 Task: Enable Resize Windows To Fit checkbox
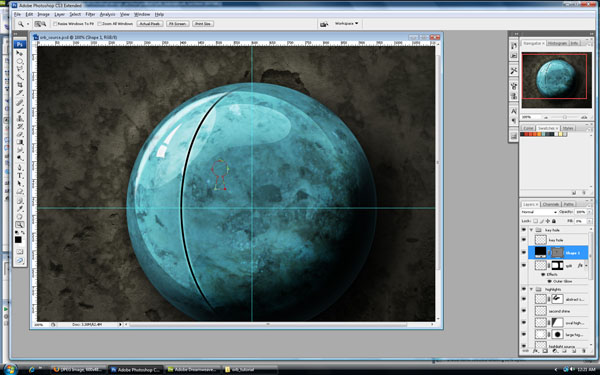pos(55,24)
